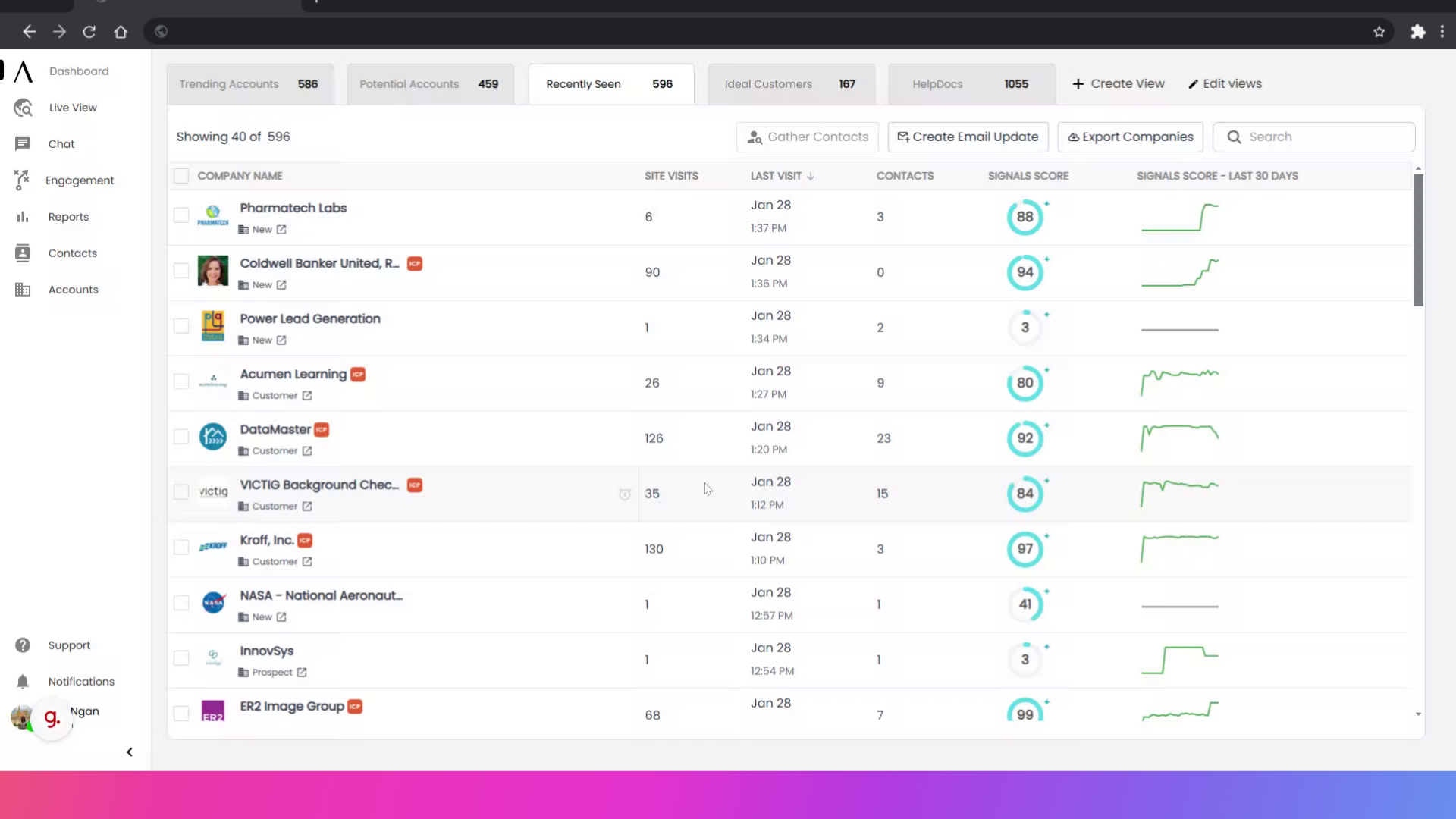
Task: Click the Engagement sidebar icon
Action: click(21, 180)
